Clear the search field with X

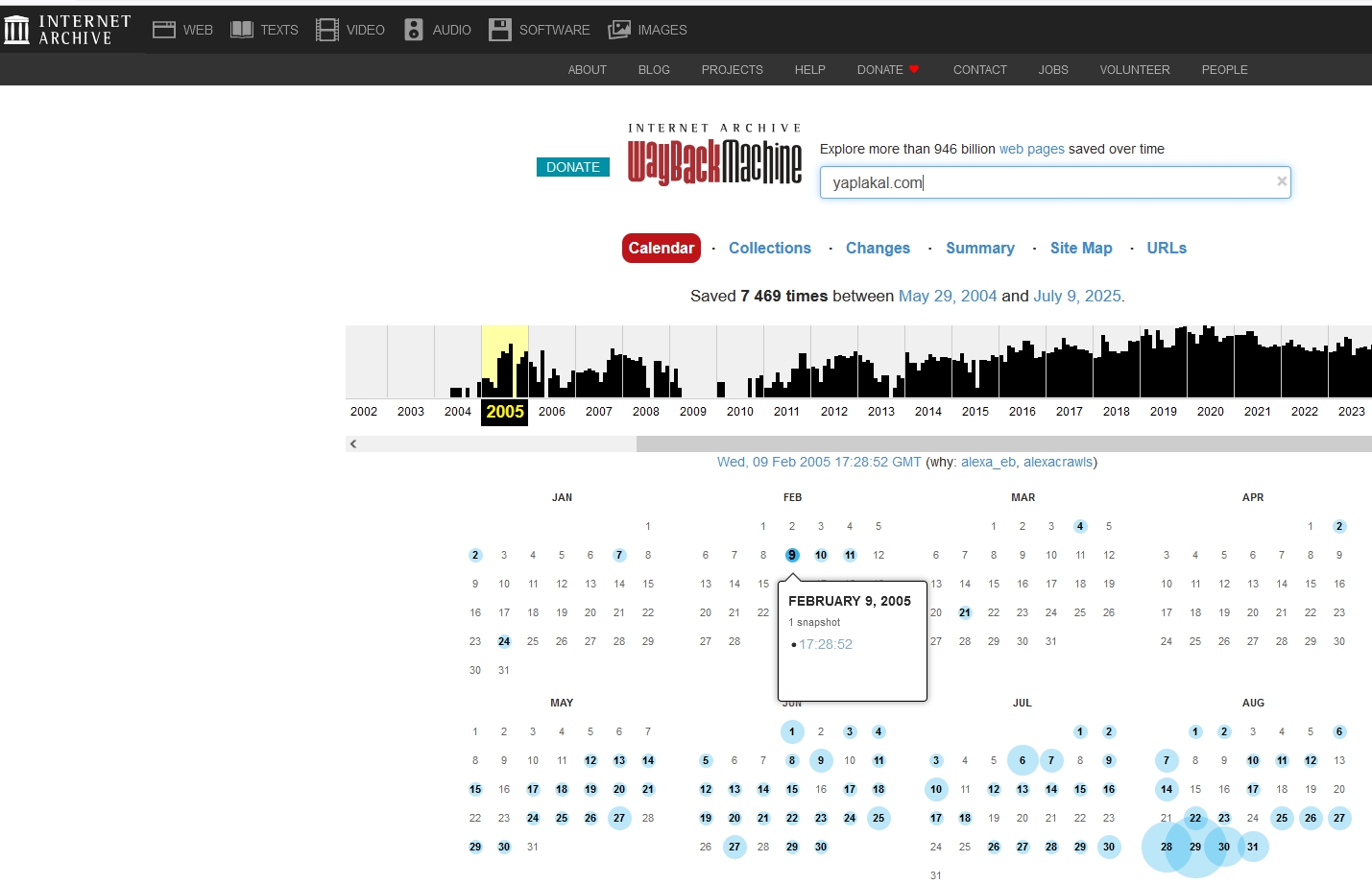(x=1282, y=181)
